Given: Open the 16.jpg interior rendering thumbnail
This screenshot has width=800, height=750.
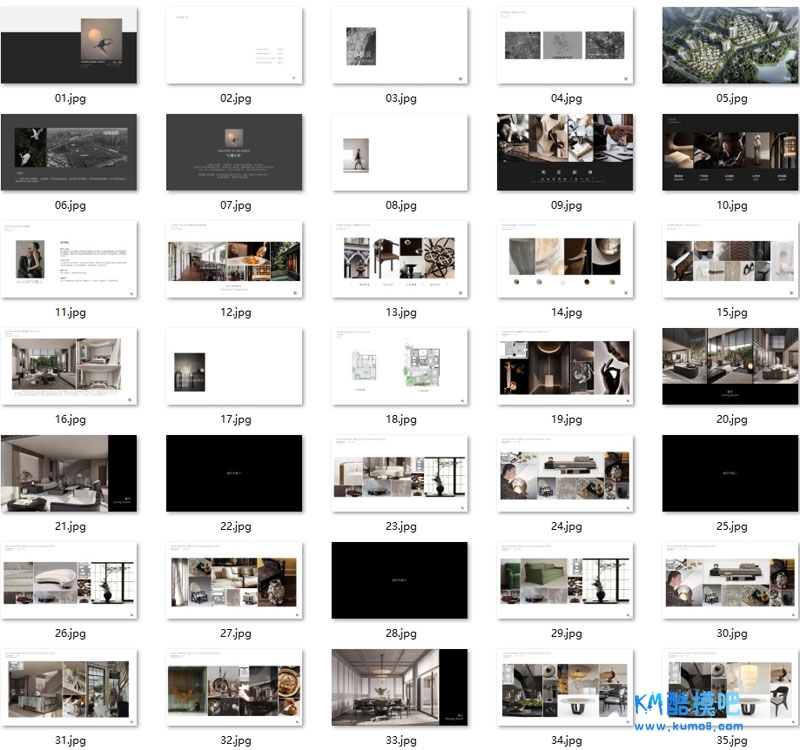Looking at the screenshot, I should [69, 366].
